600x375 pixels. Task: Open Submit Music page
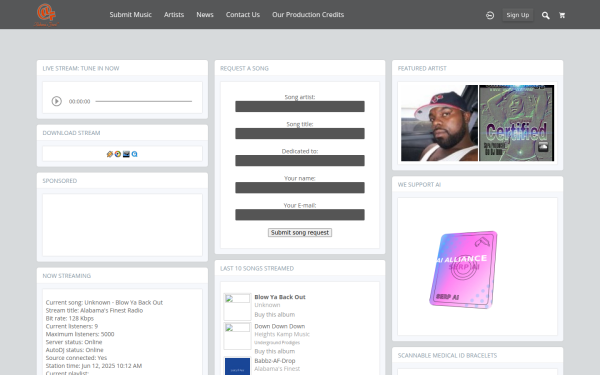(130, 15)
